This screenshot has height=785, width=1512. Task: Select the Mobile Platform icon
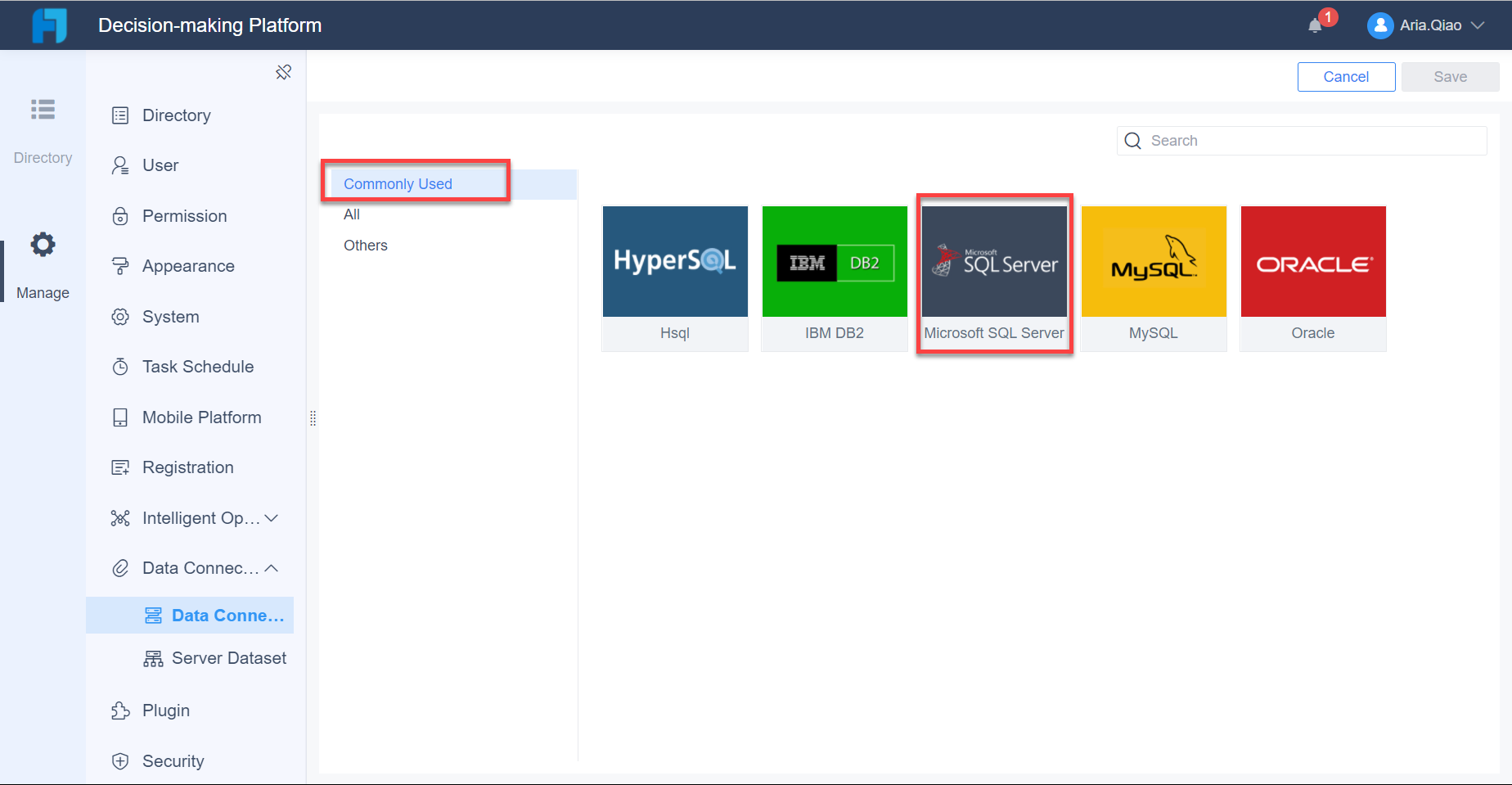[120, 417]
